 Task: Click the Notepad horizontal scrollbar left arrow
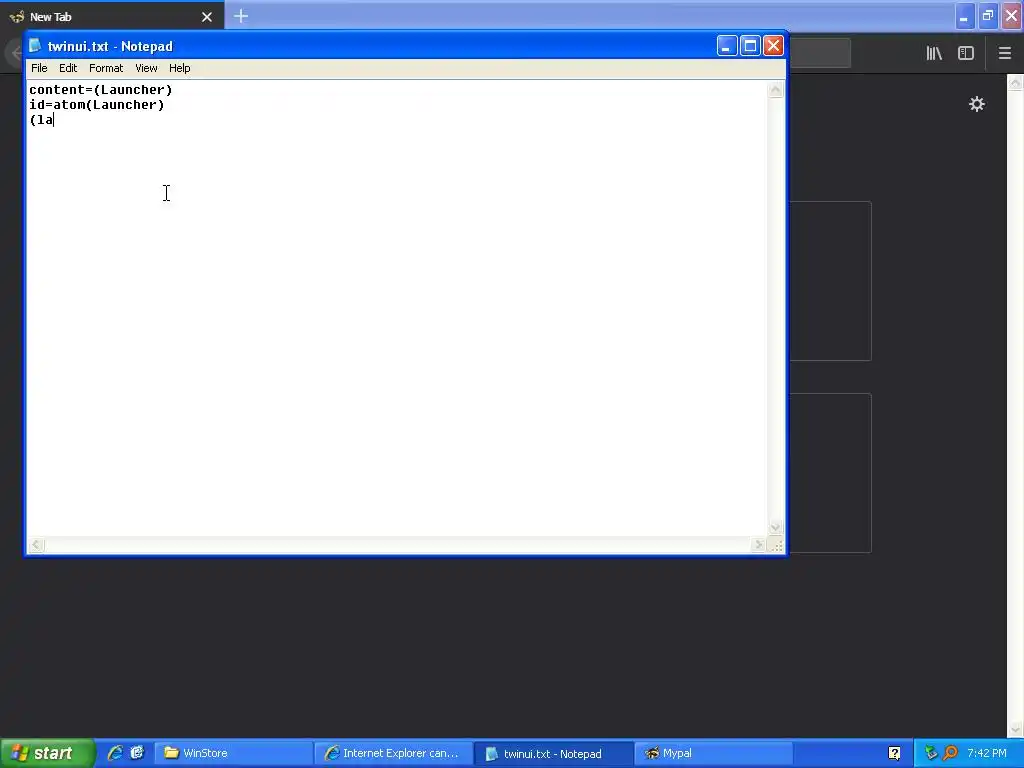click(x=37, y=545)
